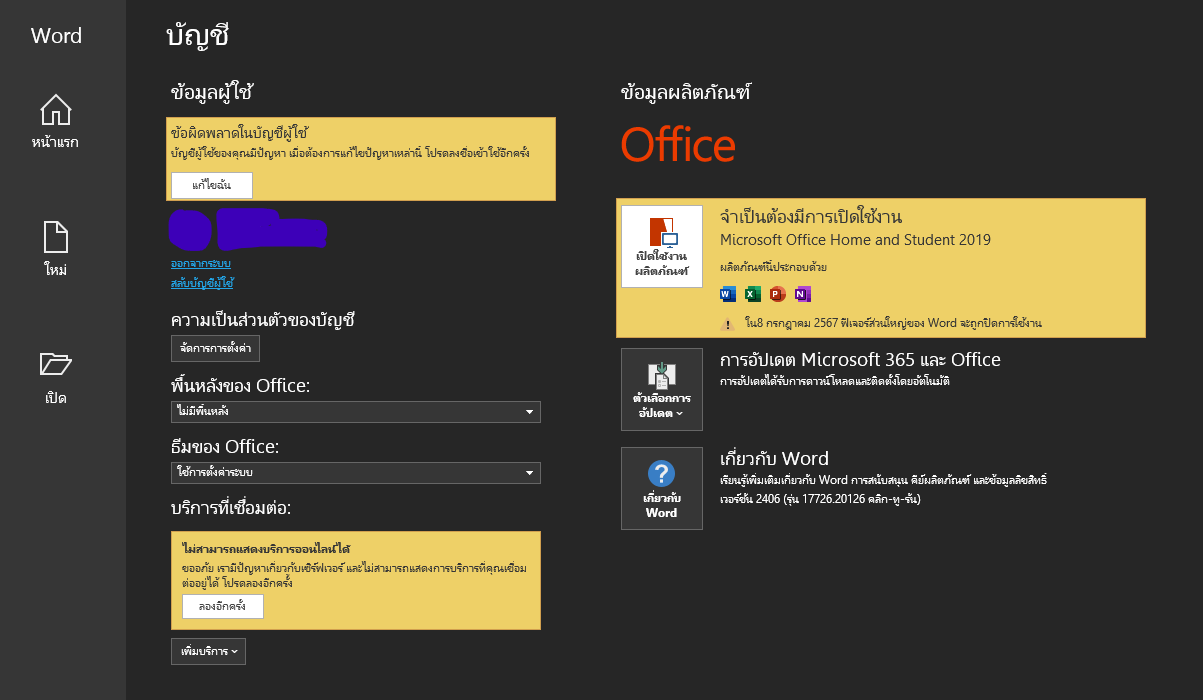This screenshot has width=1203, height=700.
Task: Click the Microsoft Office Home and Student 2019 text
Action: (x=856, y=240)
